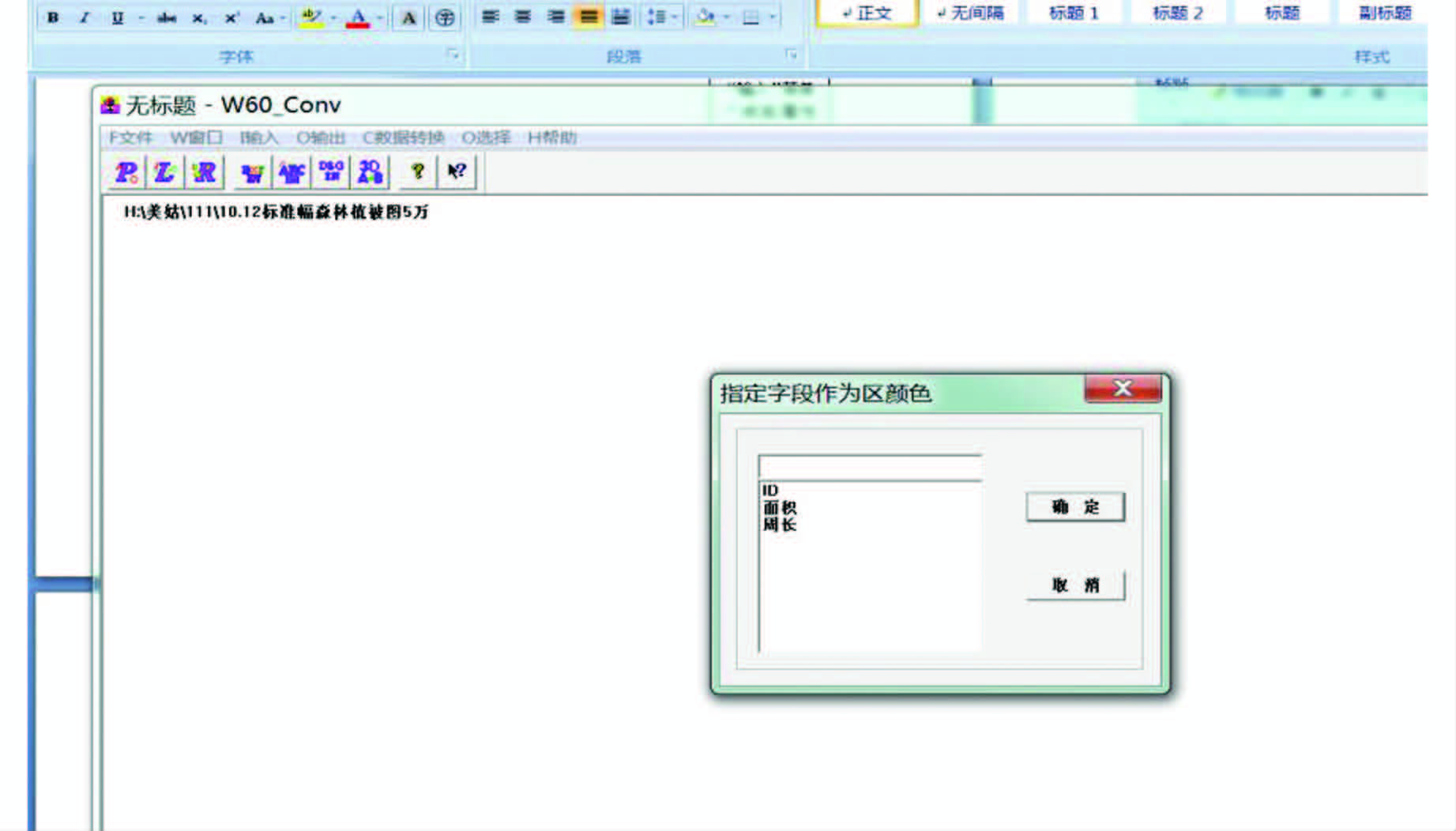Open the C数据转换 menu
The width and height of the screenshot is (1456, 831).
point(403,137)
